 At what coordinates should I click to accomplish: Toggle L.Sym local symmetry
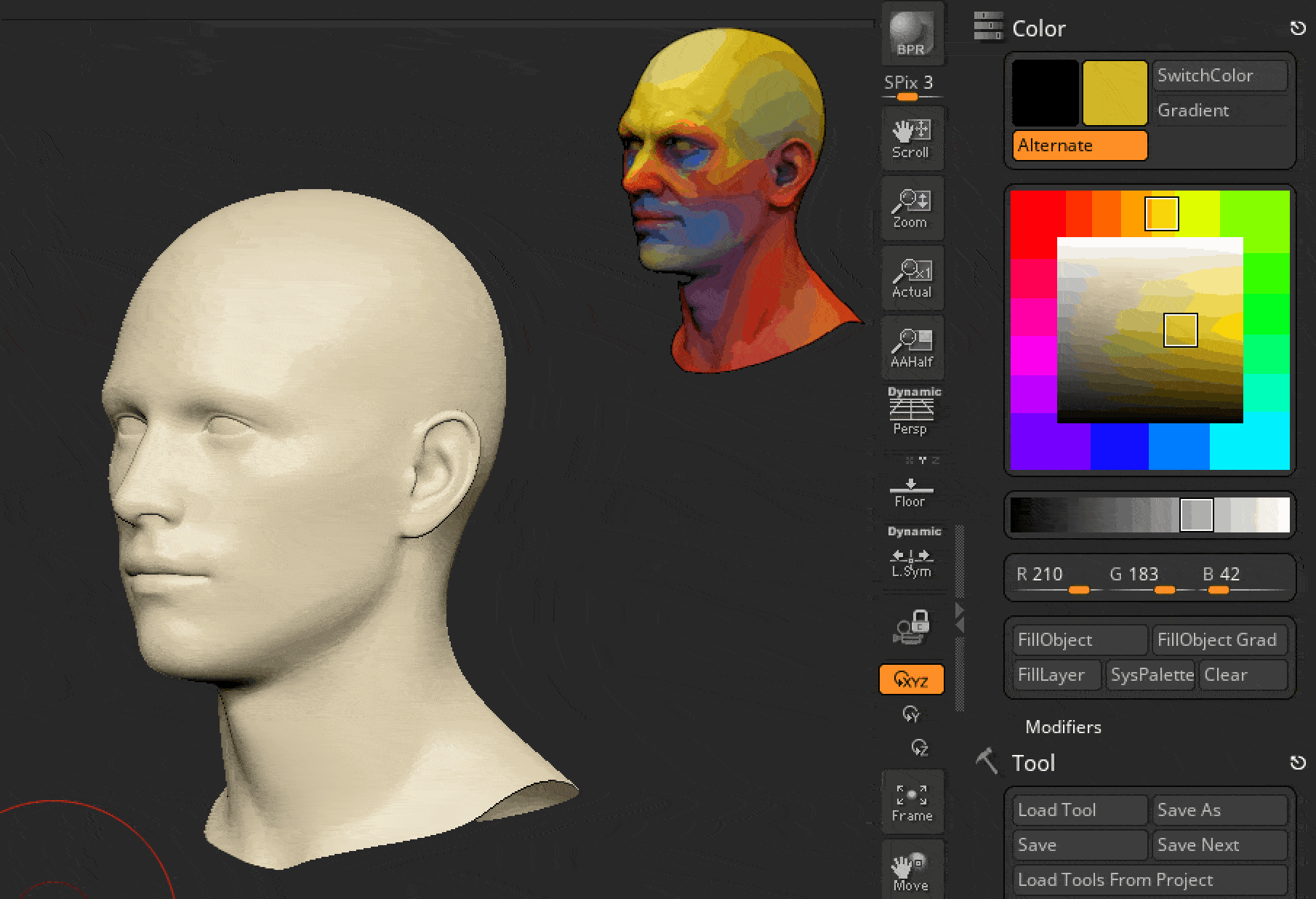(x=912, y=553)
